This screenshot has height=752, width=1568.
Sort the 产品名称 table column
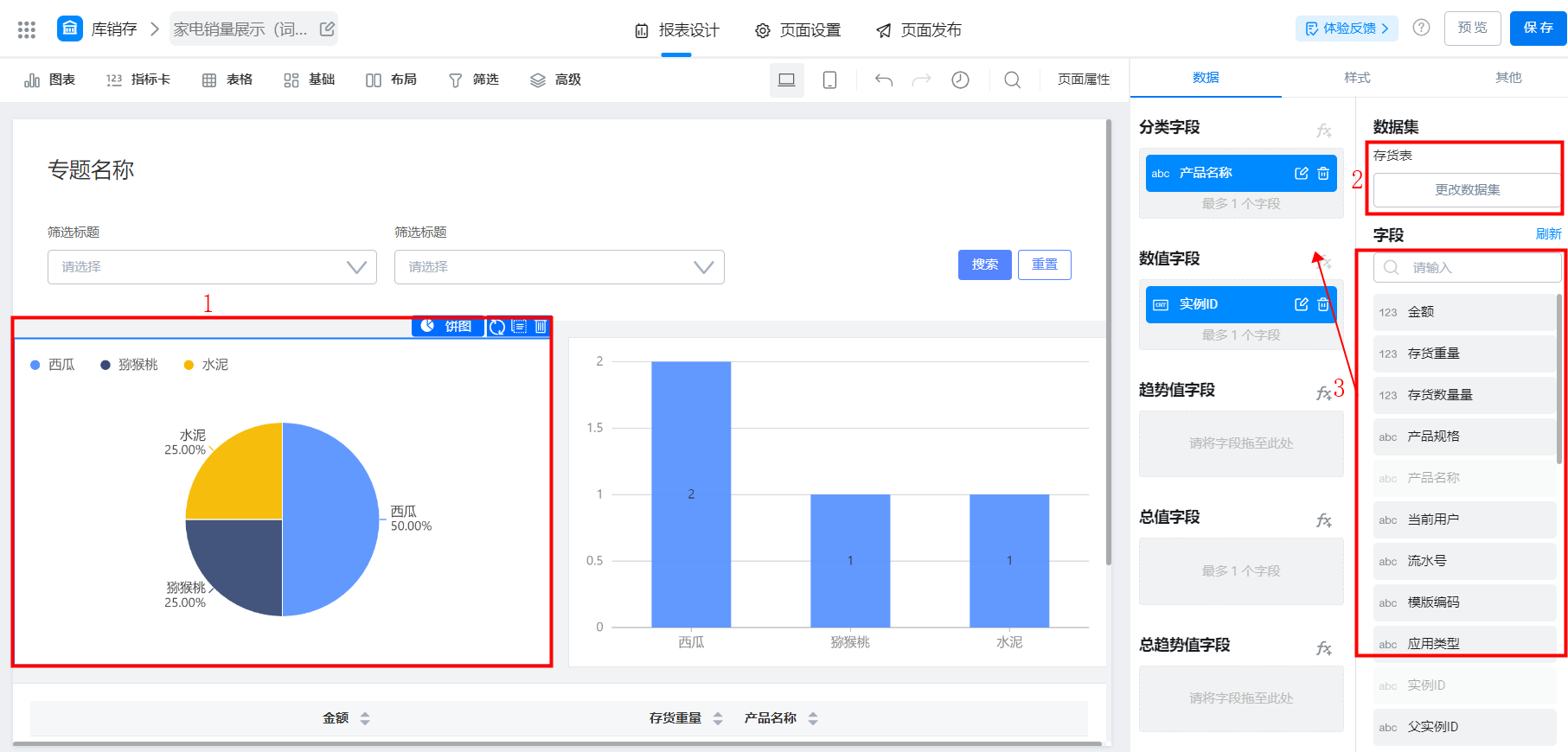point(813,718)
